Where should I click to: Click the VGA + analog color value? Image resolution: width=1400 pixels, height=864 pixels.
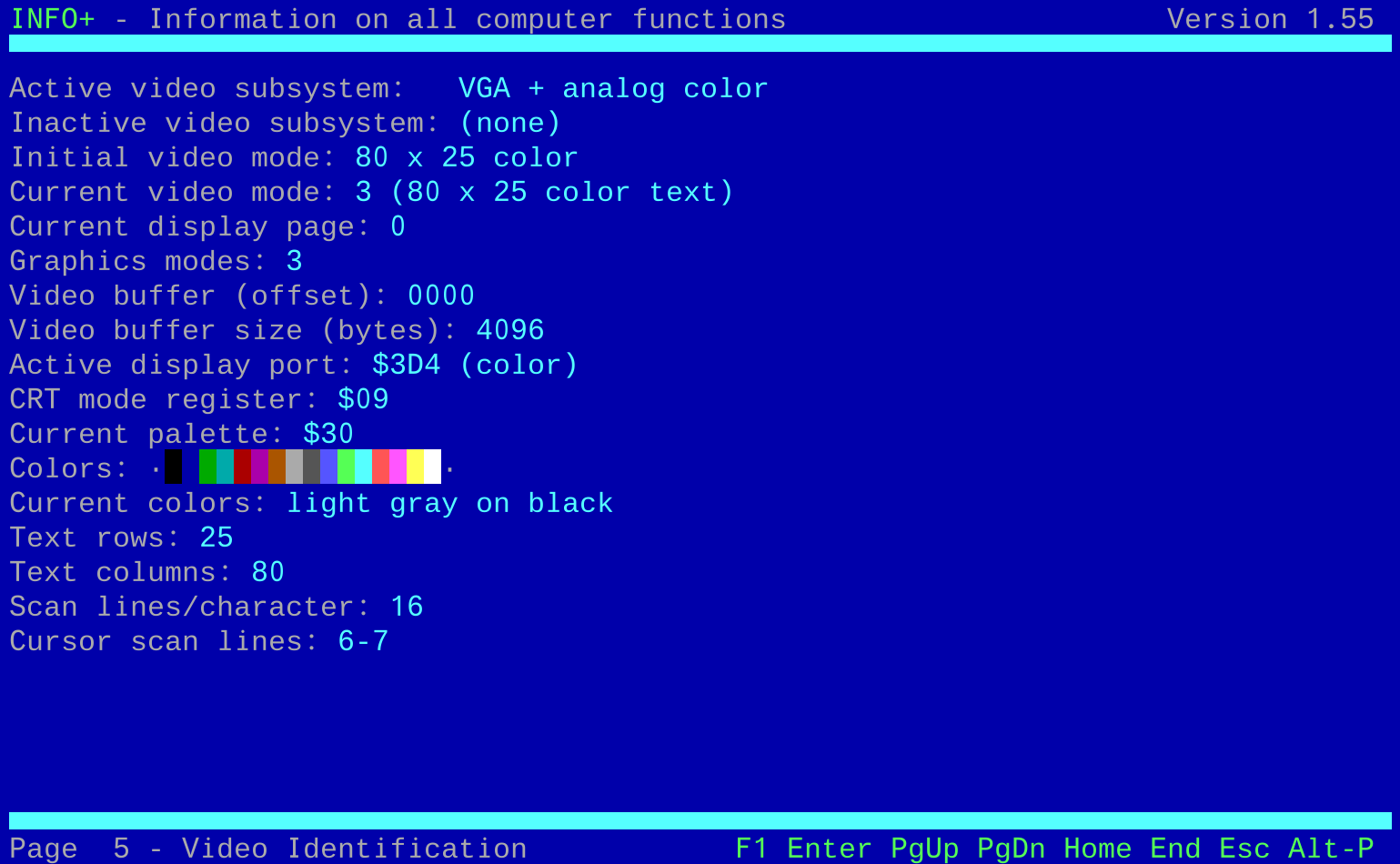tap(613, 88)
